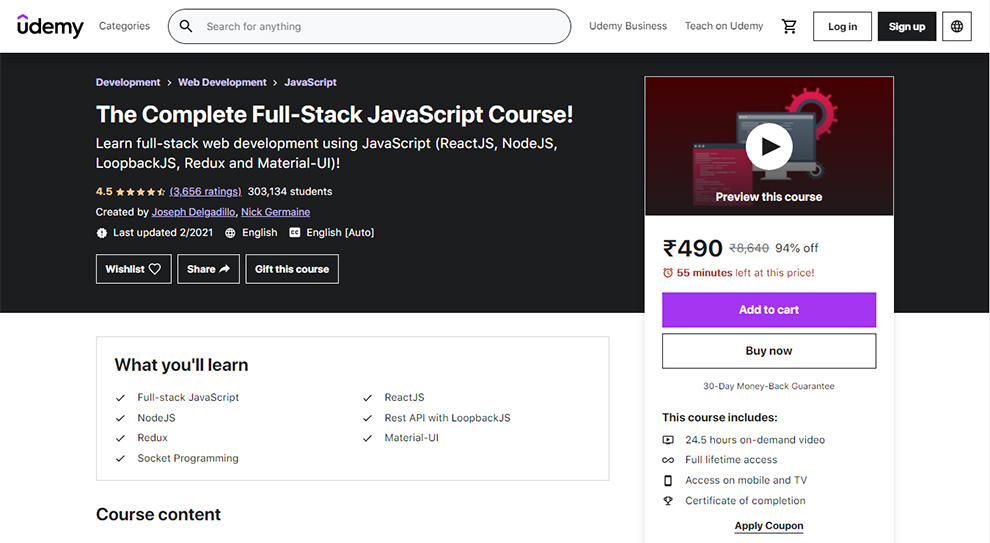Click the video icon beside on-demand video
This screenshot has width=990, height=543.
668,439
